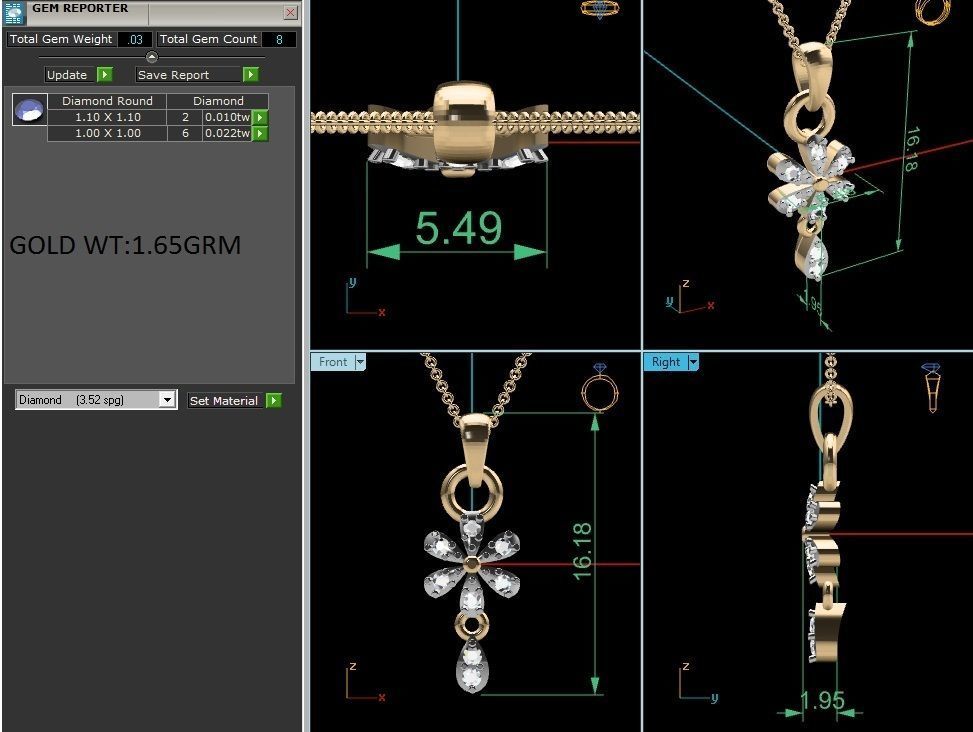
Task: Click the Total Gem Weight label
Action: tap(61, 39)
